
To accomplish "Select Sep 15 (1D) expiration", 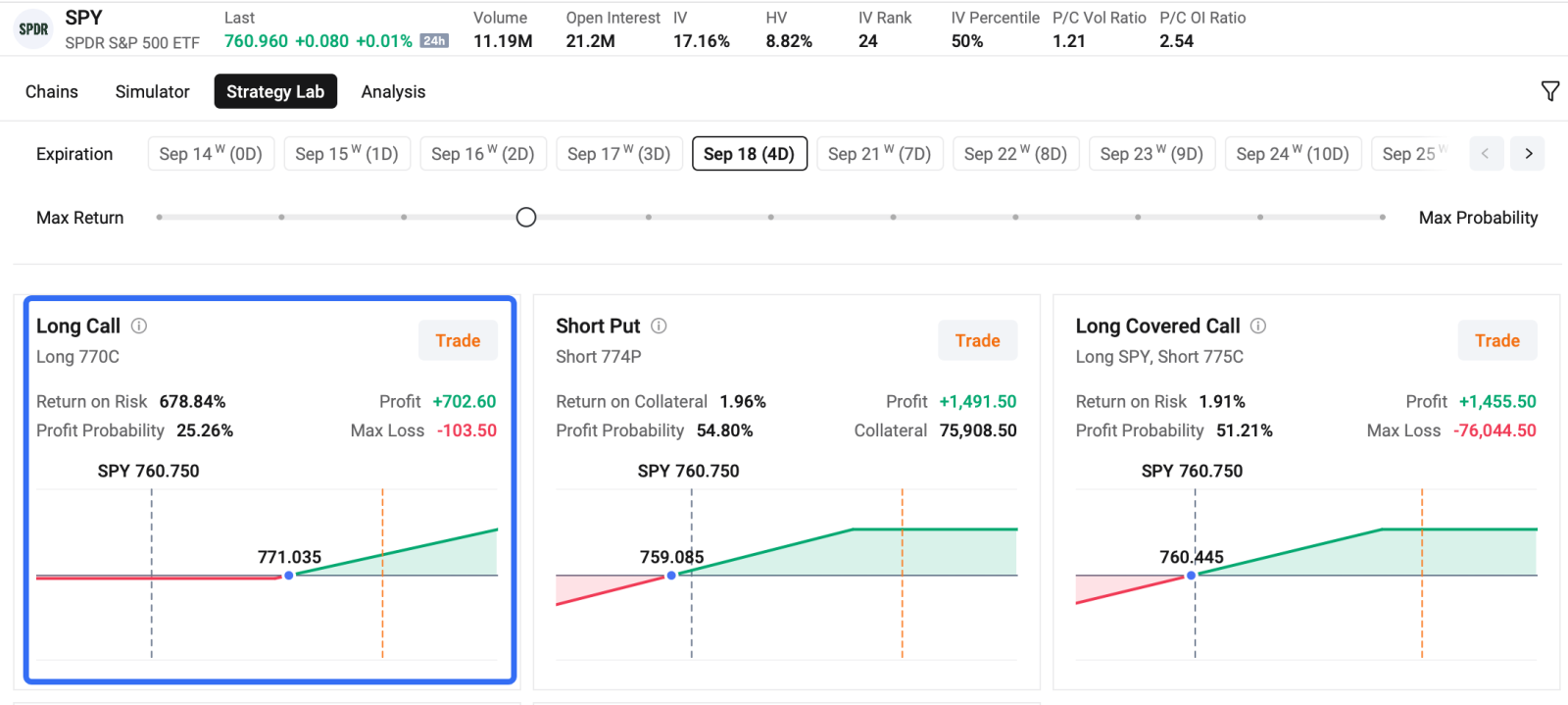I will point(347,154).
